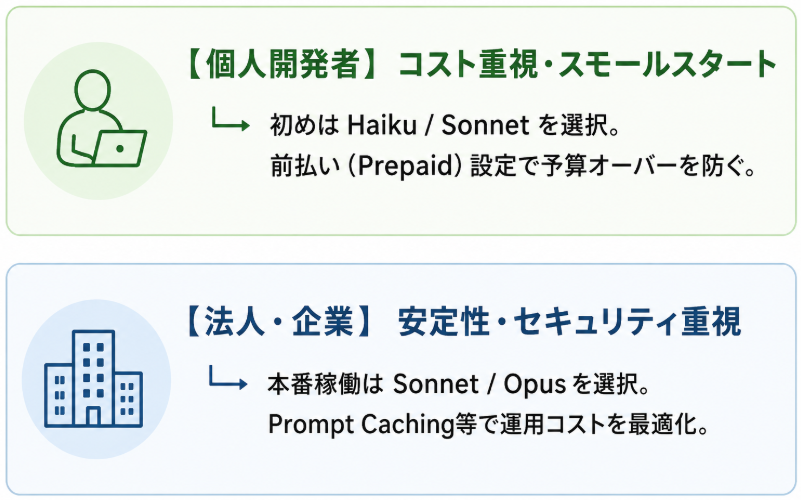This screenshot has height=500, width=801.
Task: Click the door of the center building
Action: point(93,416)
